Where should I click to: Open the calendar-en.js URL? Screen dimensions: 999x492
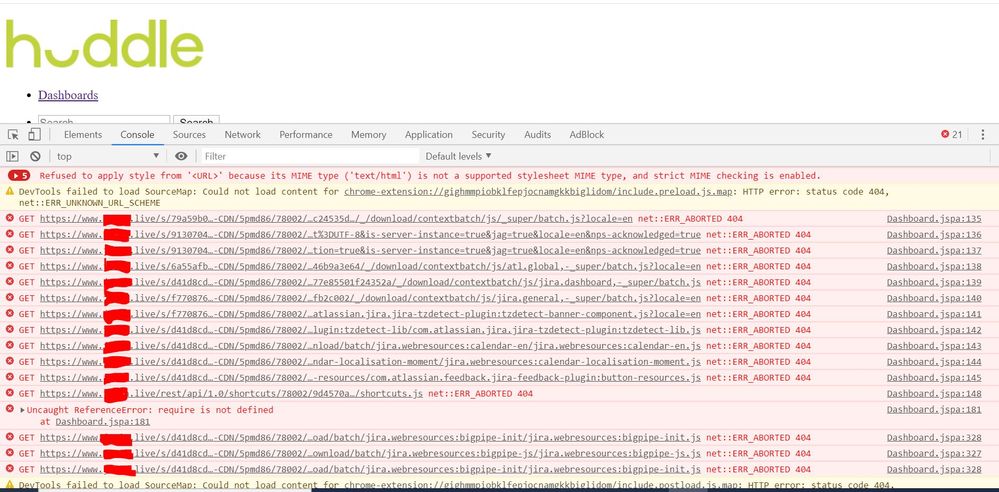[x=370, y=346]
